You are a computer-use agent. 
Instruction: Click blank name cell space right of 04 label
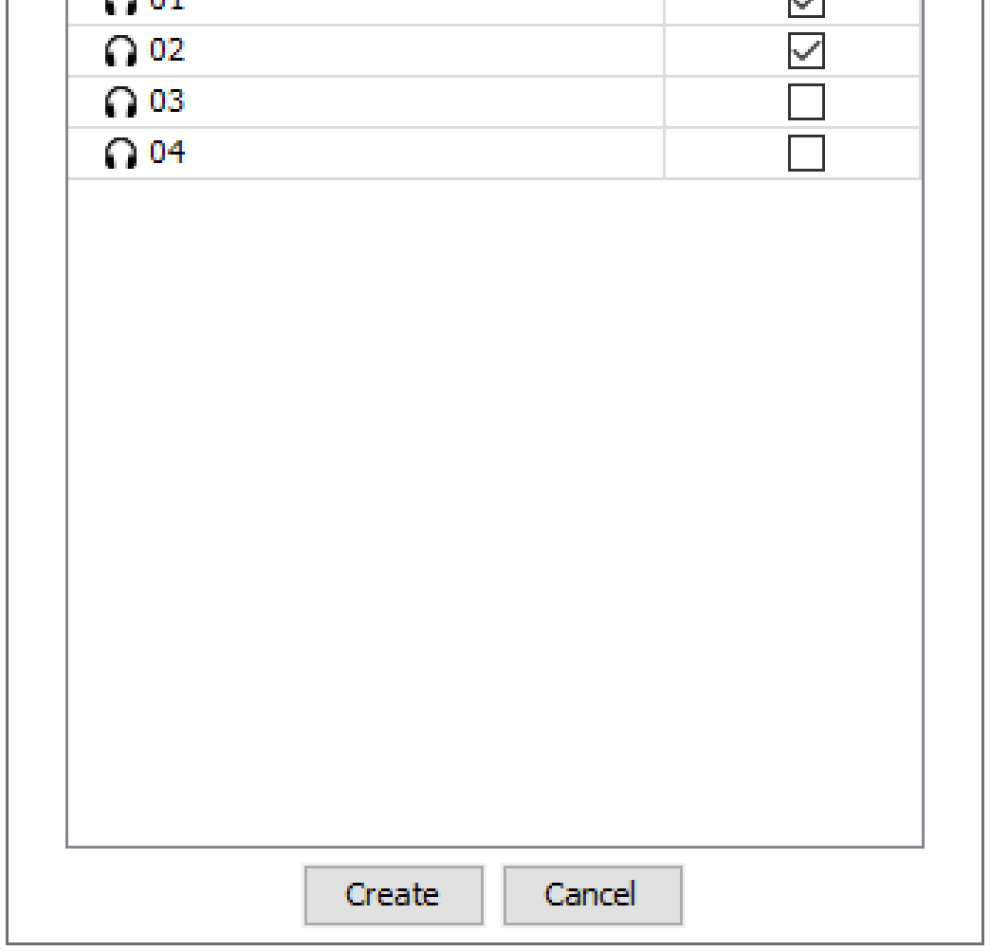(x=420, y=154)
